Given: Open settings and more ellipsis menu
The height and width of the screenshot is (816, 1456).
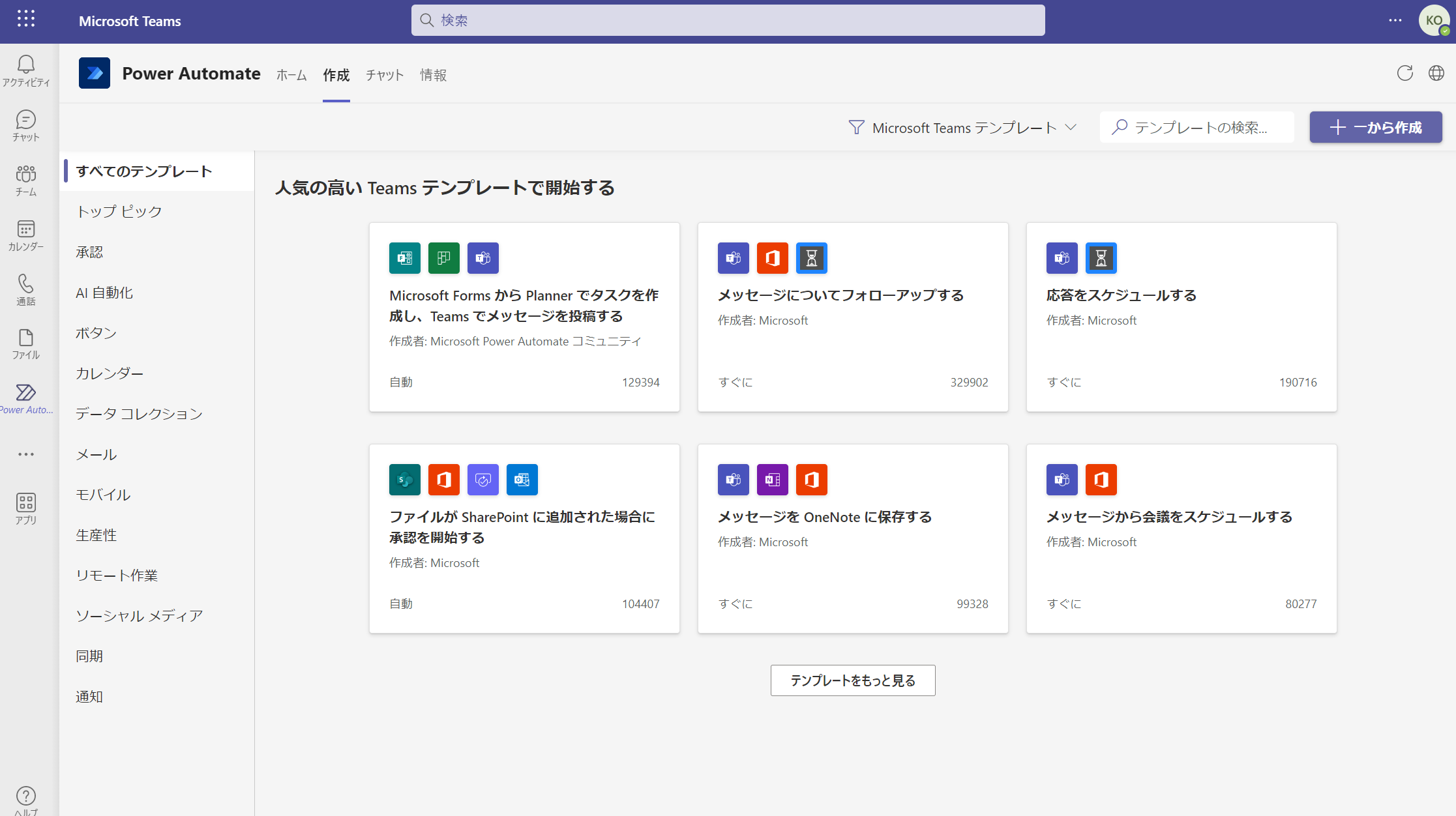Looking at the screenshot, I should (x=1395, y=20).
